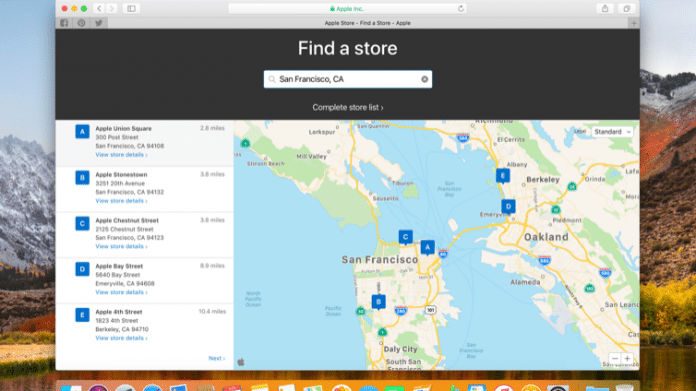Open the Complete store list link

pos(348,107)
